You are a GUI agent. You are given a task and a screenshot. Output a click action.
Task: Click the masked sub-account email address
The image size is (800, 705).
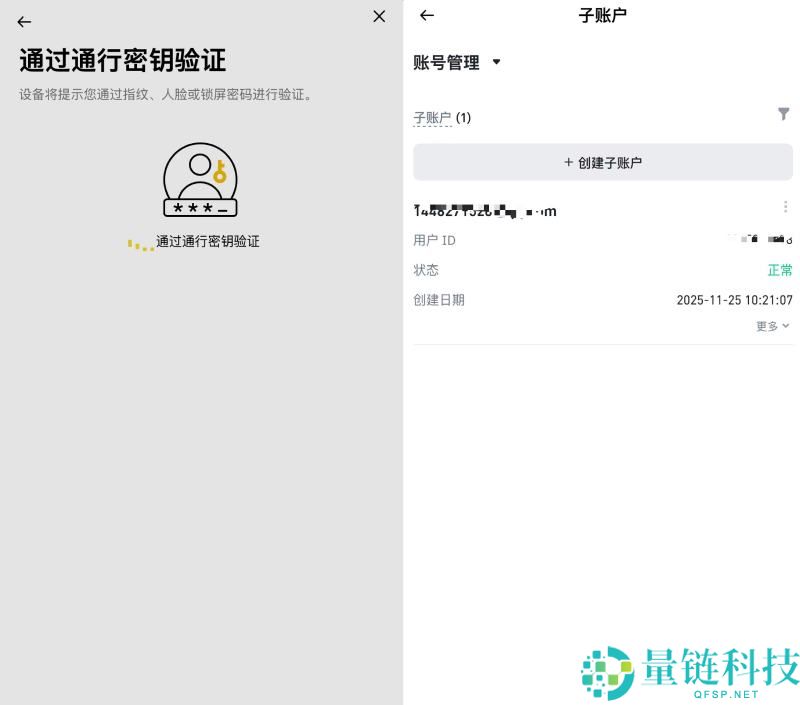pyautogui.click(x=485, y=210)
